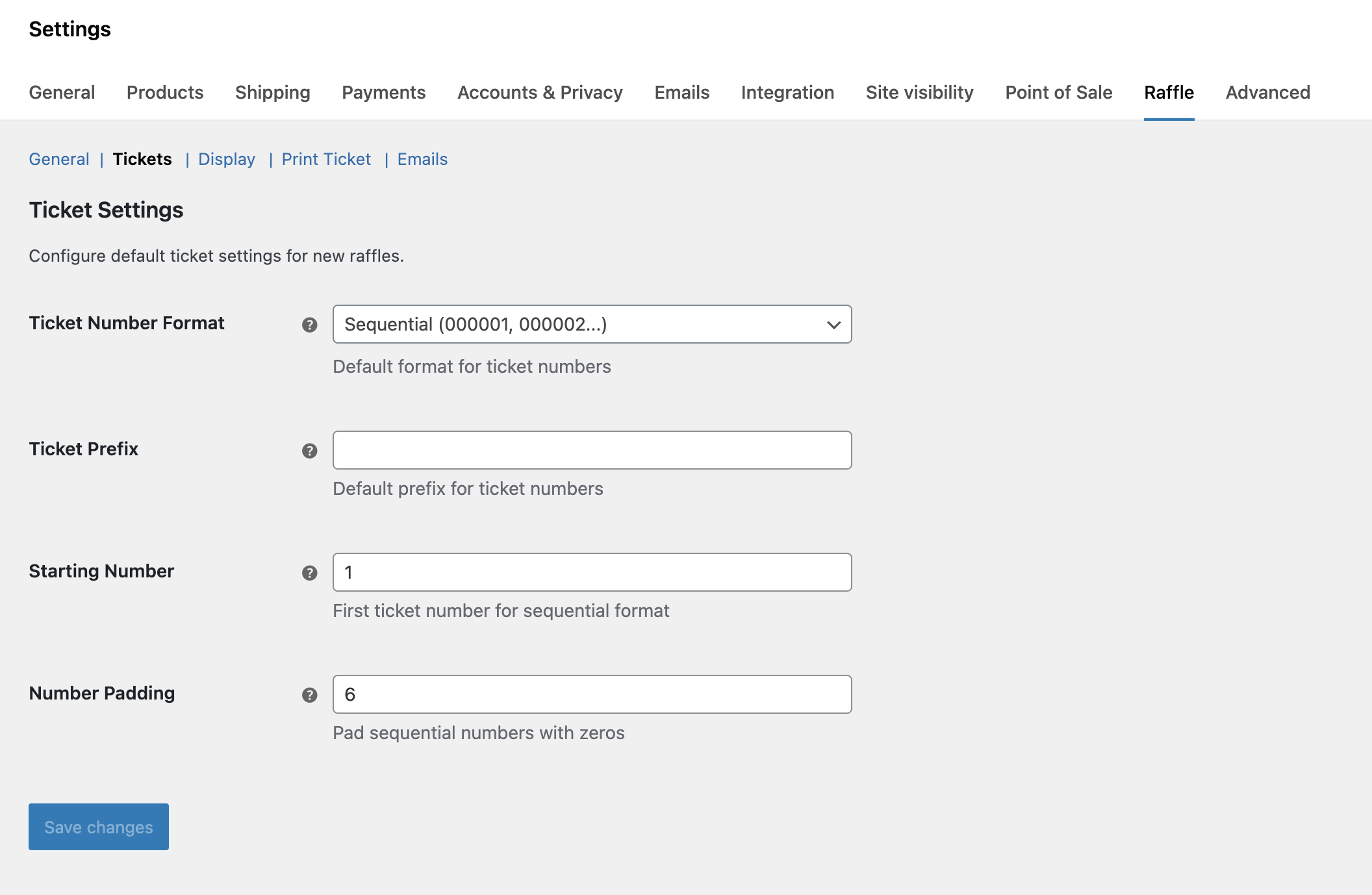Open the Accounts & Privacy tab

pos(540,92)
